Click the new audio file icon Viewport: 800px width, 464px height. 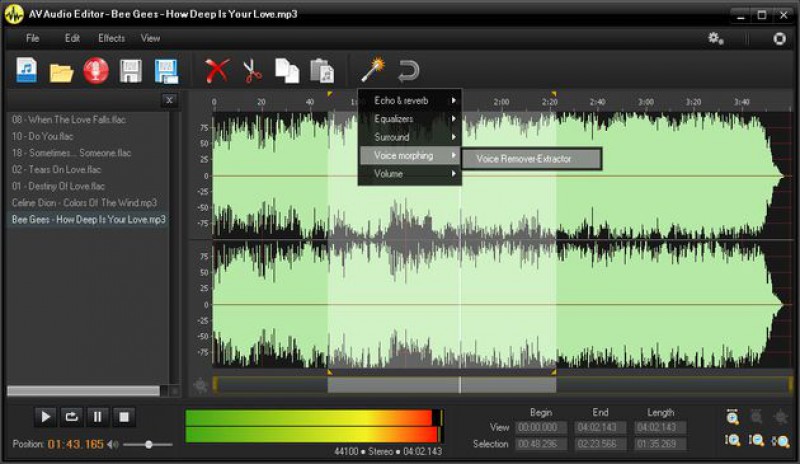point(26,70)
